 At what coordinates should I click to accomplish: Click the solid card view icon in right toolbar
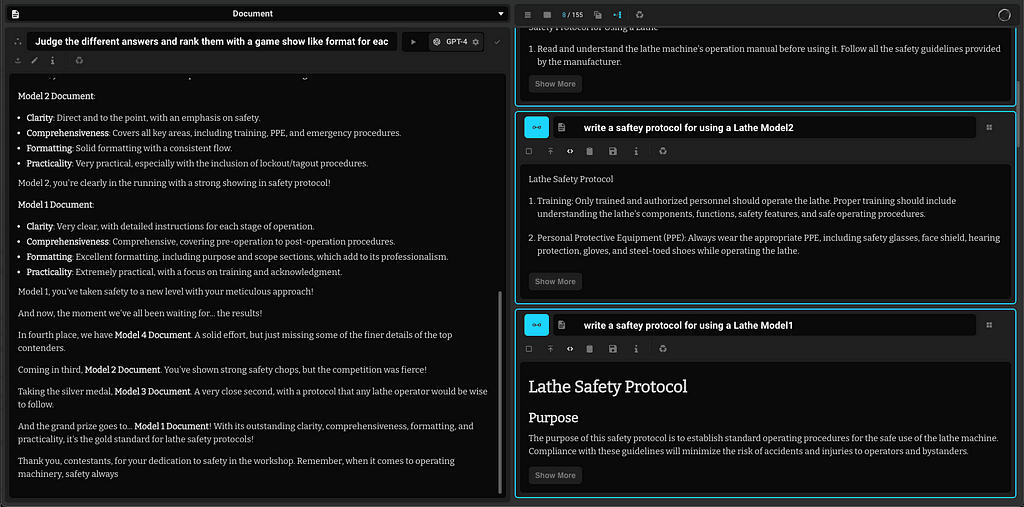click(547, 14)
